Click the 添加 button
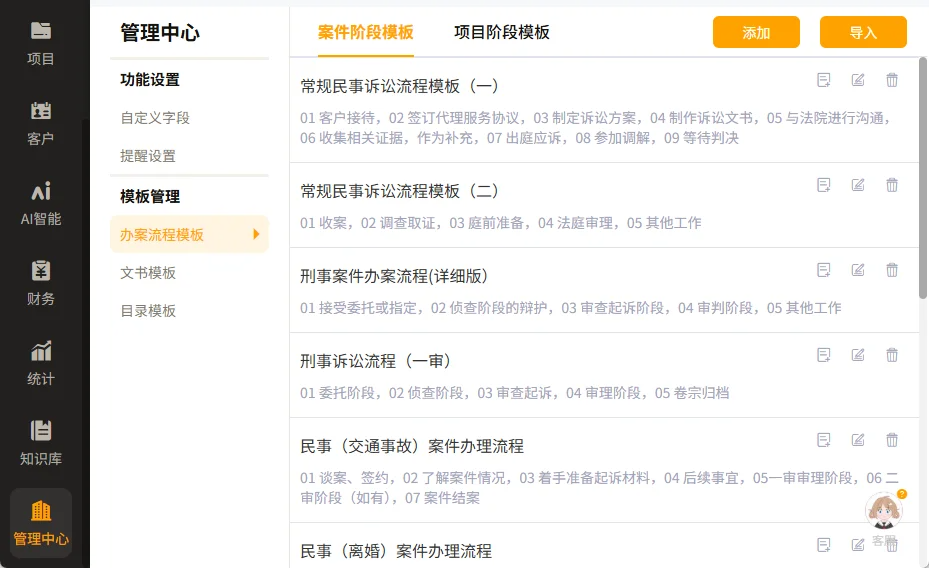The width and height of the screenshot is (929, 568). click(756, 32)
